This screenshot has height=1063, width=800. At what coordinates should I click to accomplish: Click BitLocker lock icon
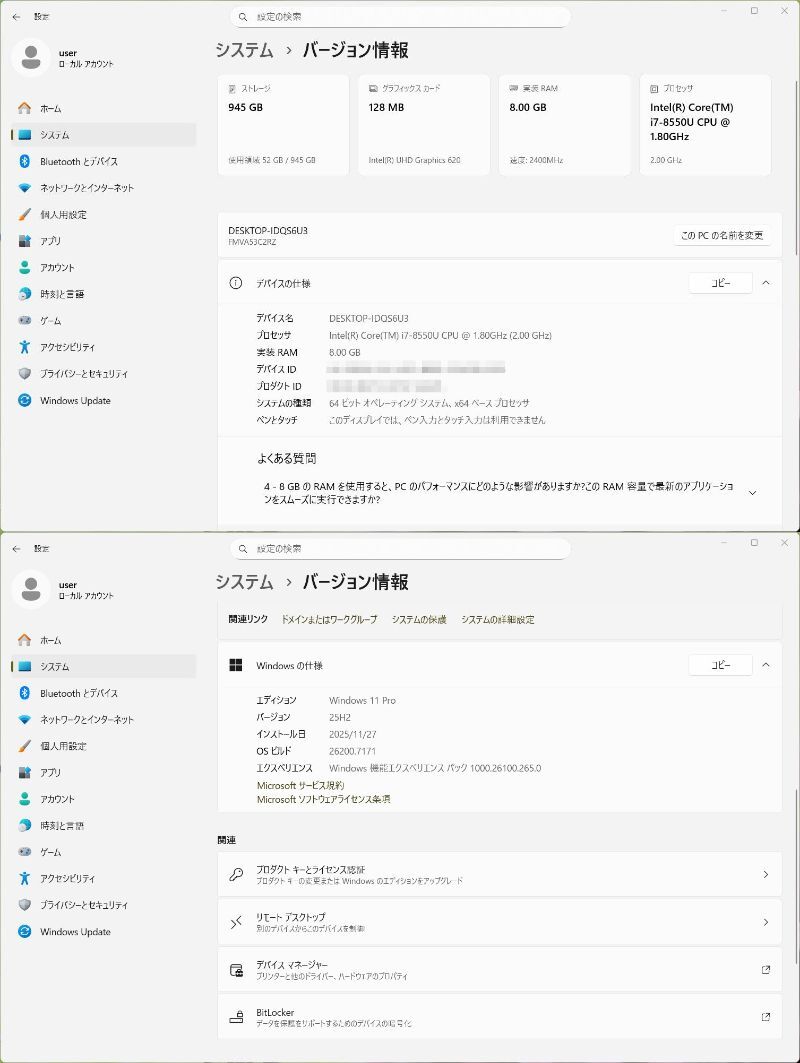[236, 1017]
